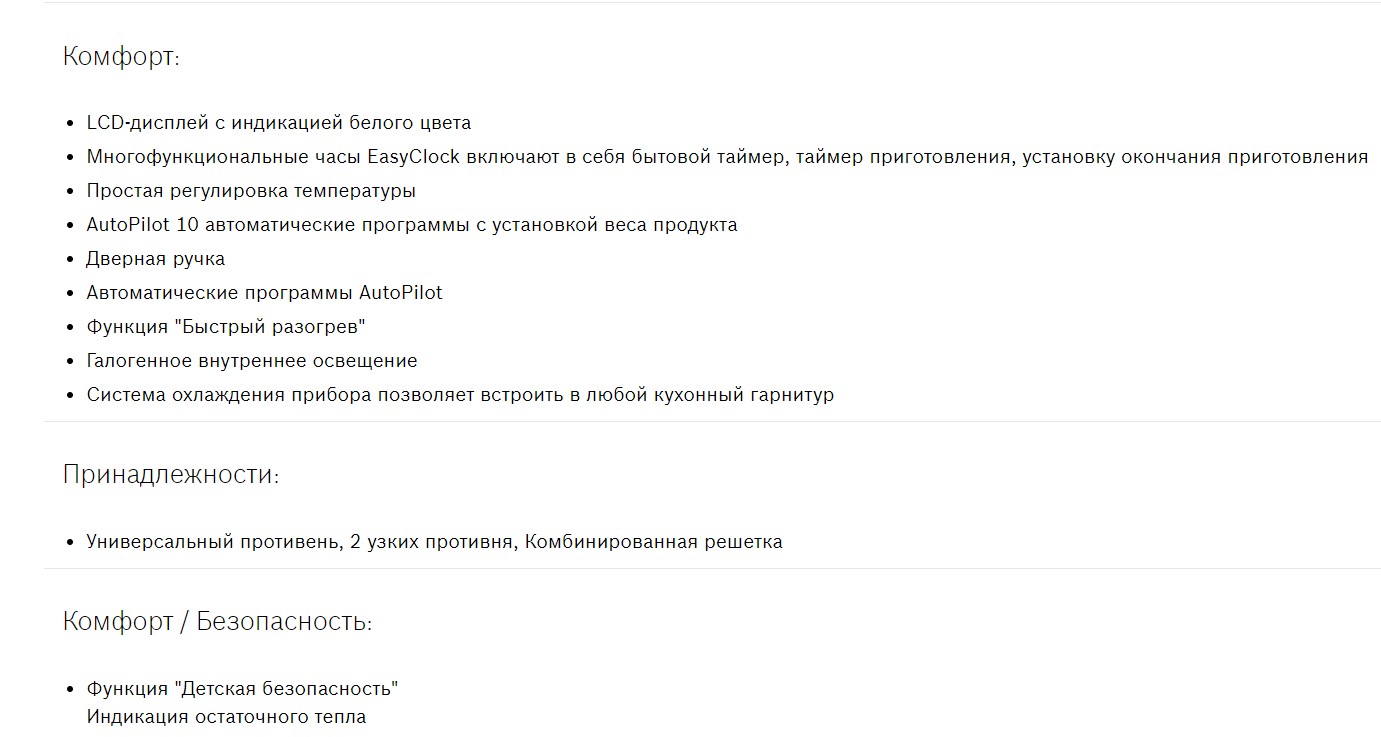This screenshot has height=737, width=1381.
Task: Click the Функция "Быстрый разогрев" item
Action: [226, 327]
